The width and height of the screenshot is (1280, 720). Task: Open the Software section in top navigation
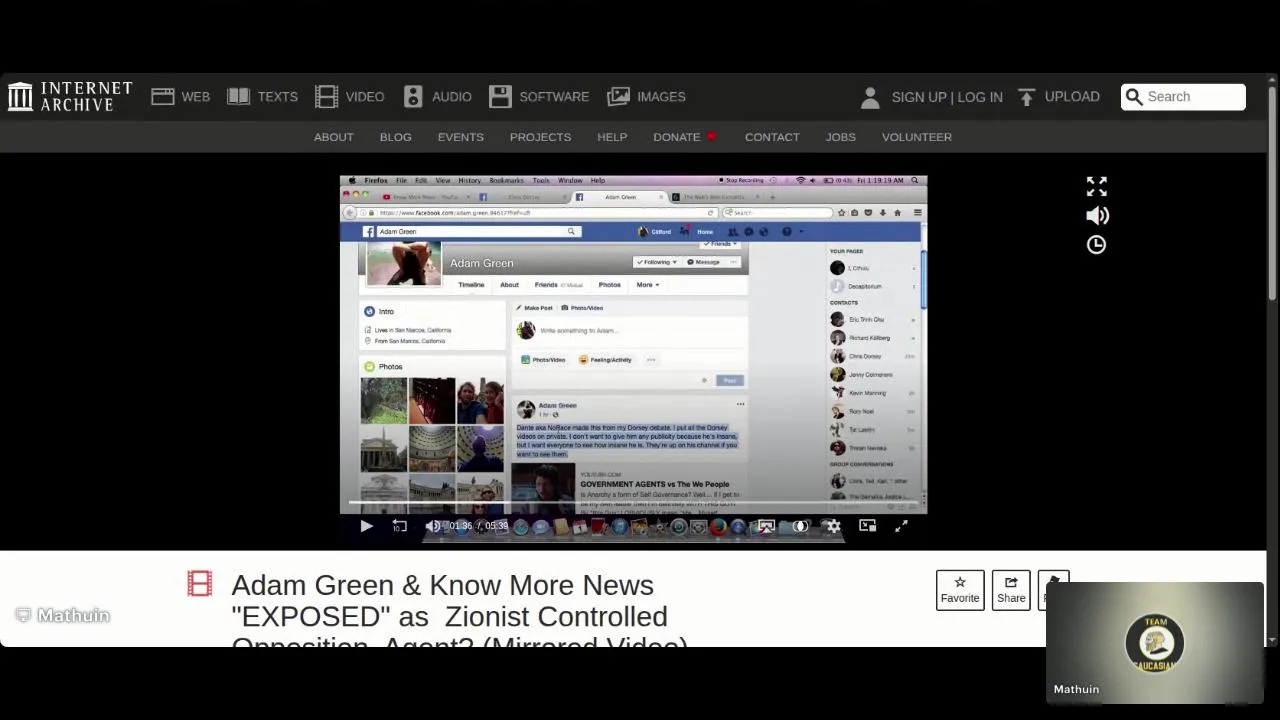pos(539,97)
